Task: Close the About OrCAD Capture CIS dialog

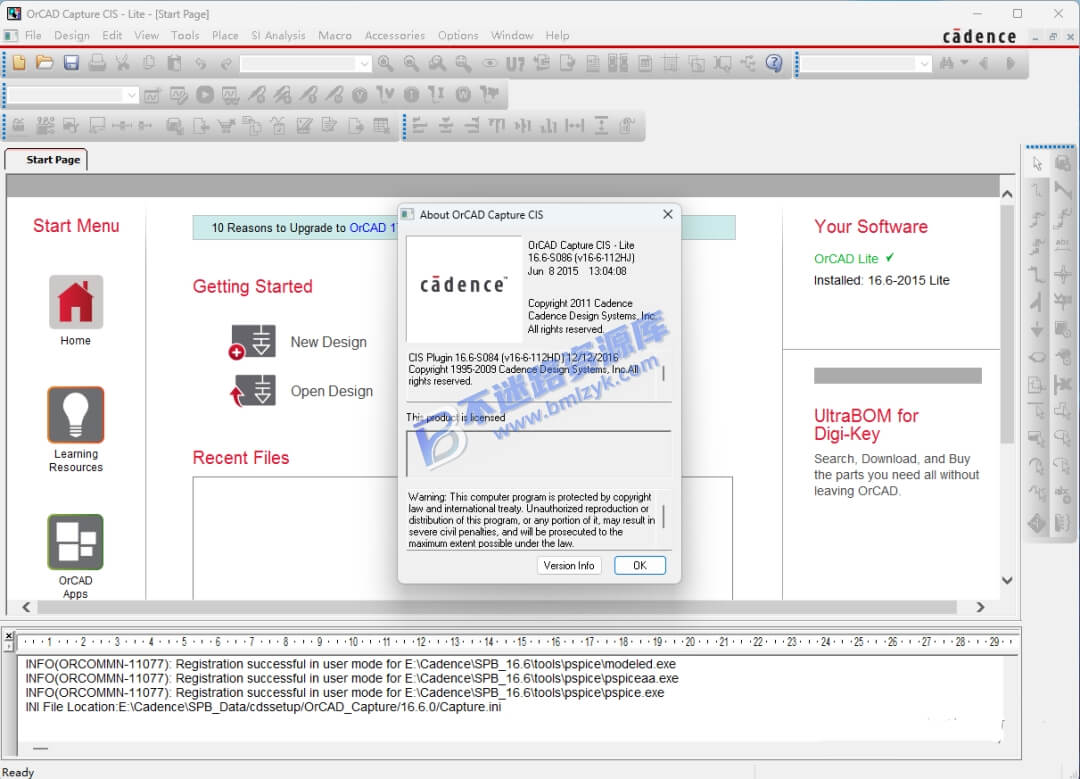Action: (x=667, y=214)
